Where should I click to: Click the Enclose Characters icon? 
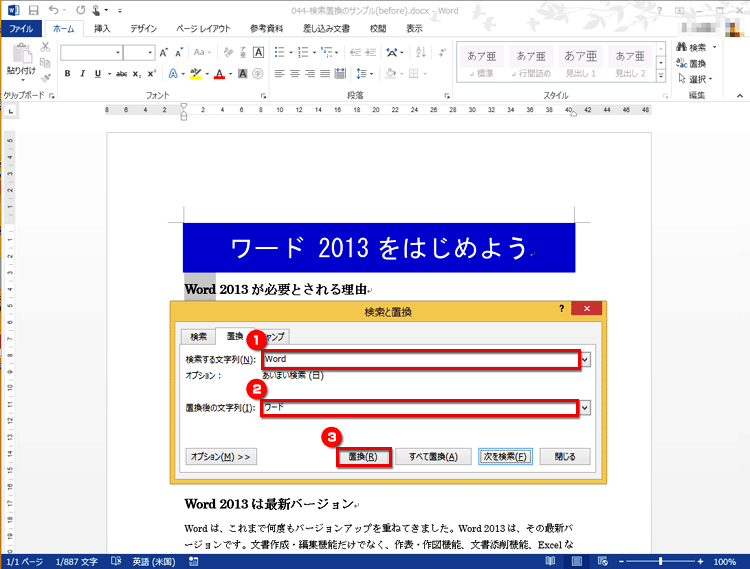pos(258,74)
